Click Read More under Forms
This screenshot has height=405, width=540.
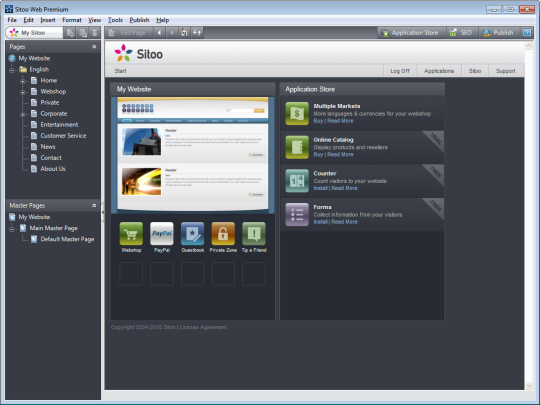344,222
